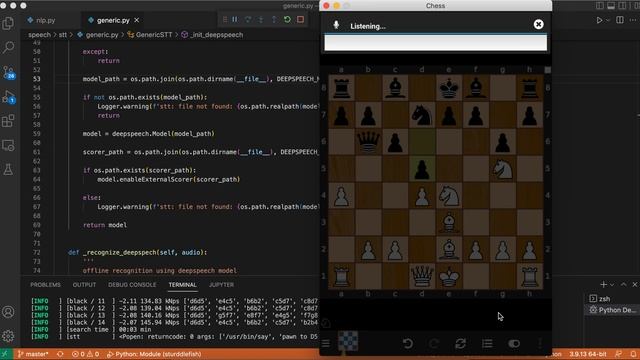Open the Accounts menu in VS Code

(x=8, y=312)
